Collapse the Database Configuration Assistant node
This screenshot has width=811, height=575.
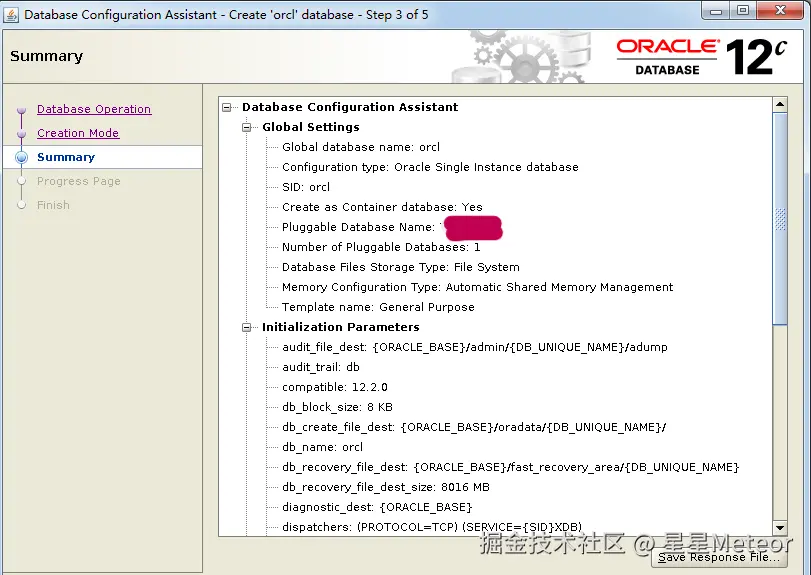click(227, 107)
